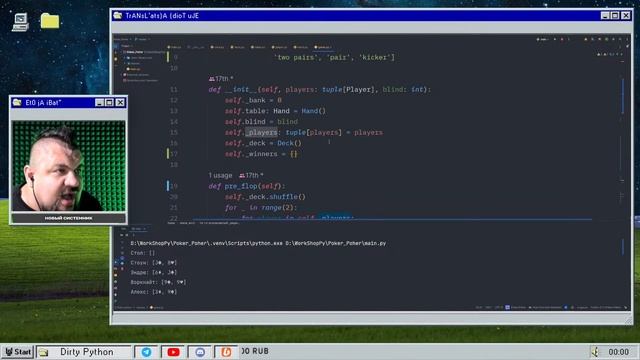This screenshot has width=640, height=360.
Task: Minimize the 'EtO jA iBat' window
Action: click(99, 102)
